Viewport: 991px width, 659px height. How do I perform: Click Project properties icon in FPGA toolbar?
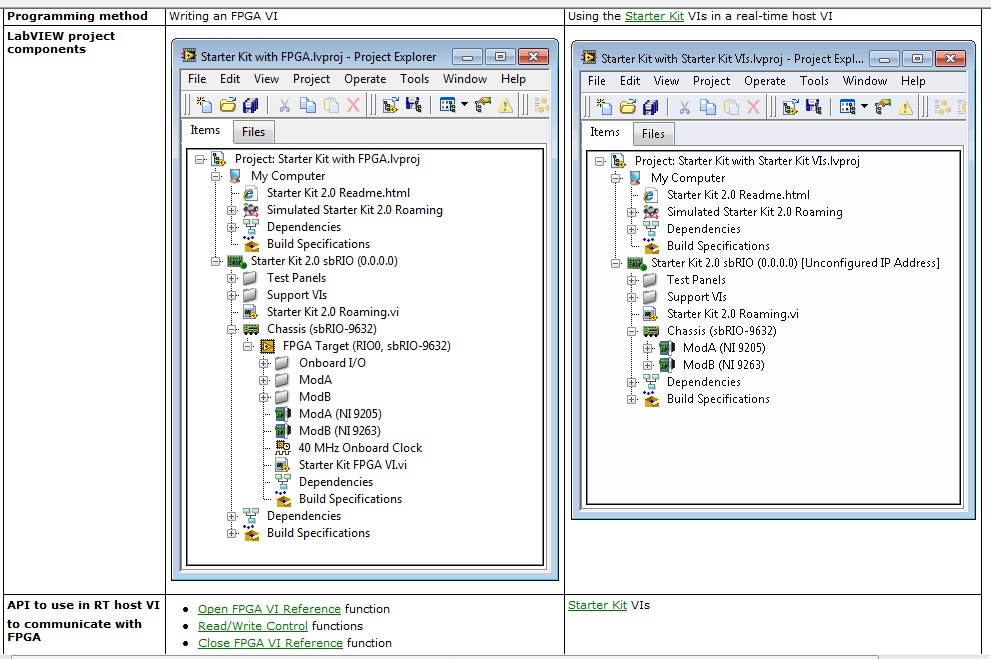tap(483, 105)
